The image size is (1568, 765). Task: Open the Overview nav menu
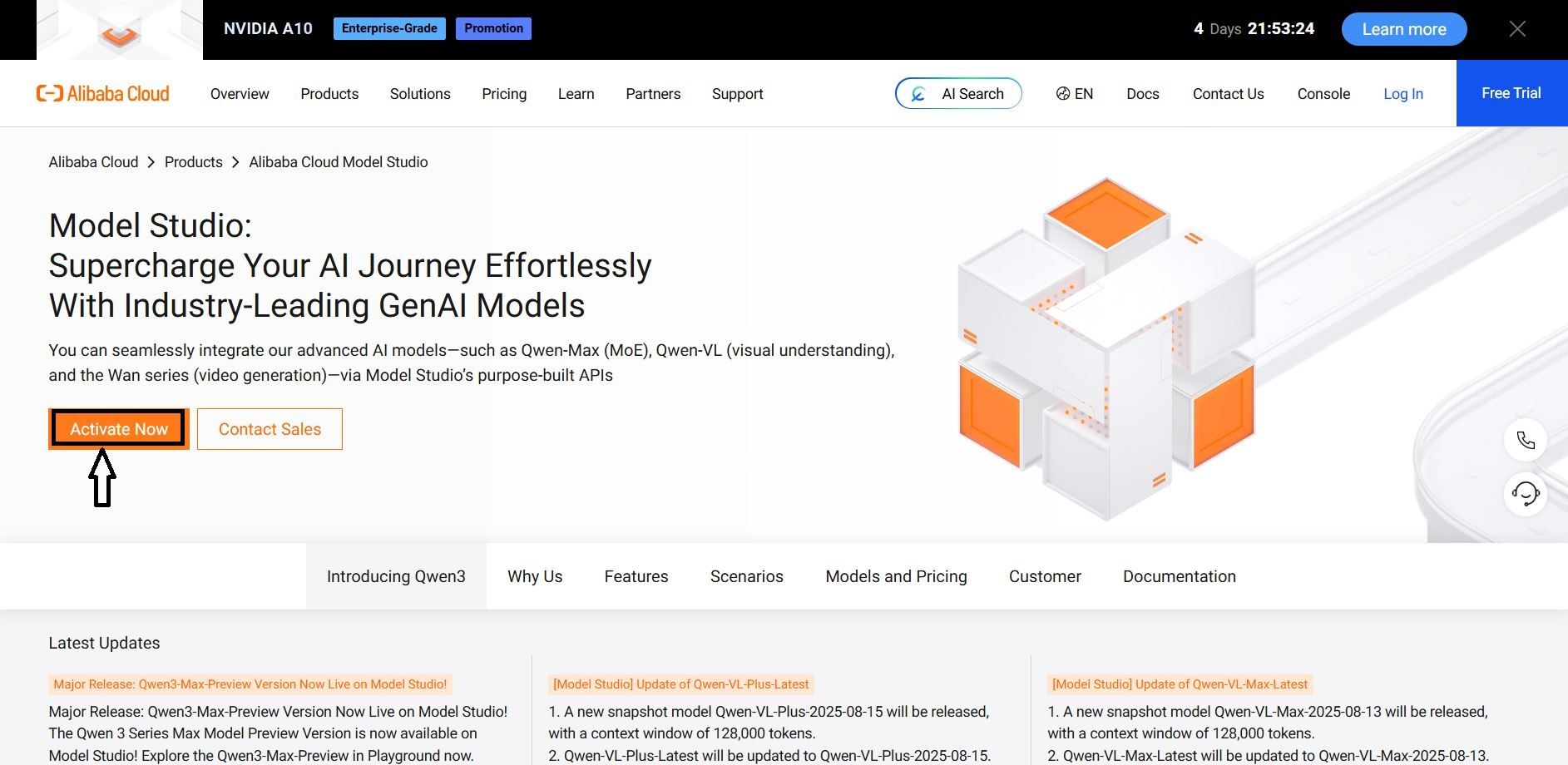[240, 94]
